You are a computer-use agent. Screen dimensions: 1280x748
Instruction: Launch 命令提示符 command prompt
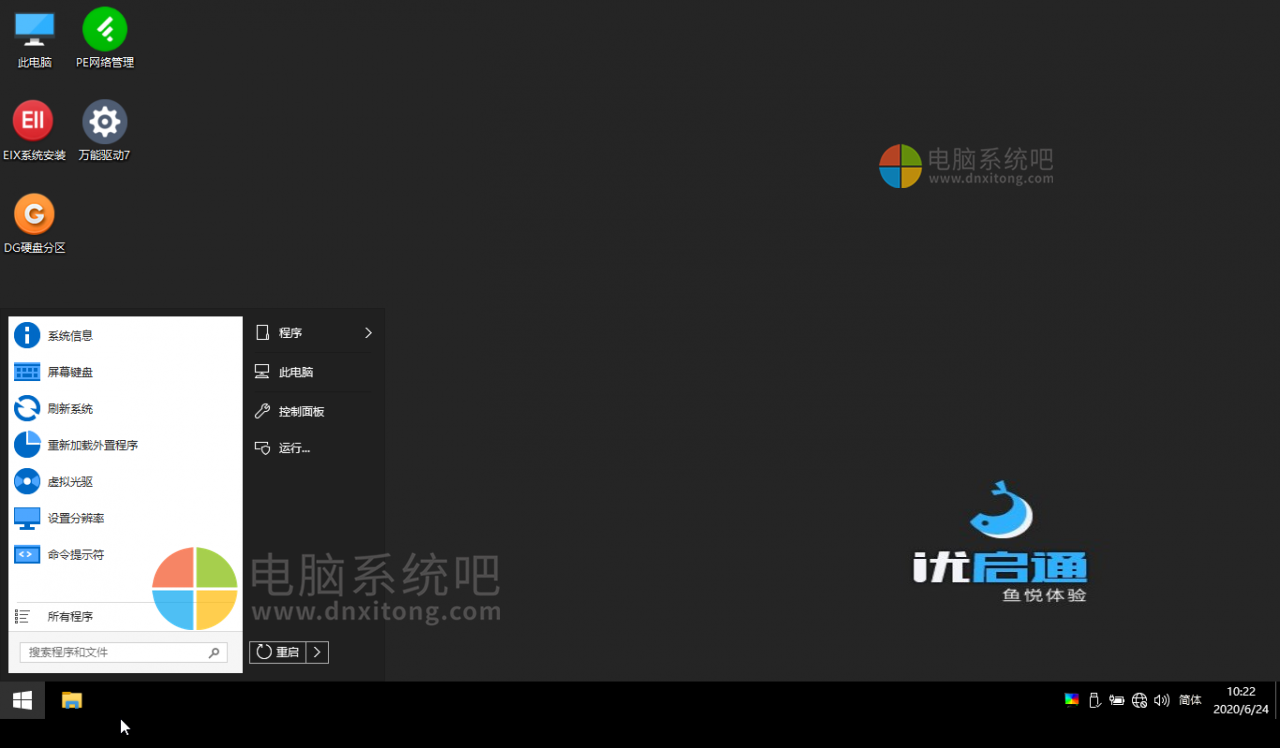(125, 554)
